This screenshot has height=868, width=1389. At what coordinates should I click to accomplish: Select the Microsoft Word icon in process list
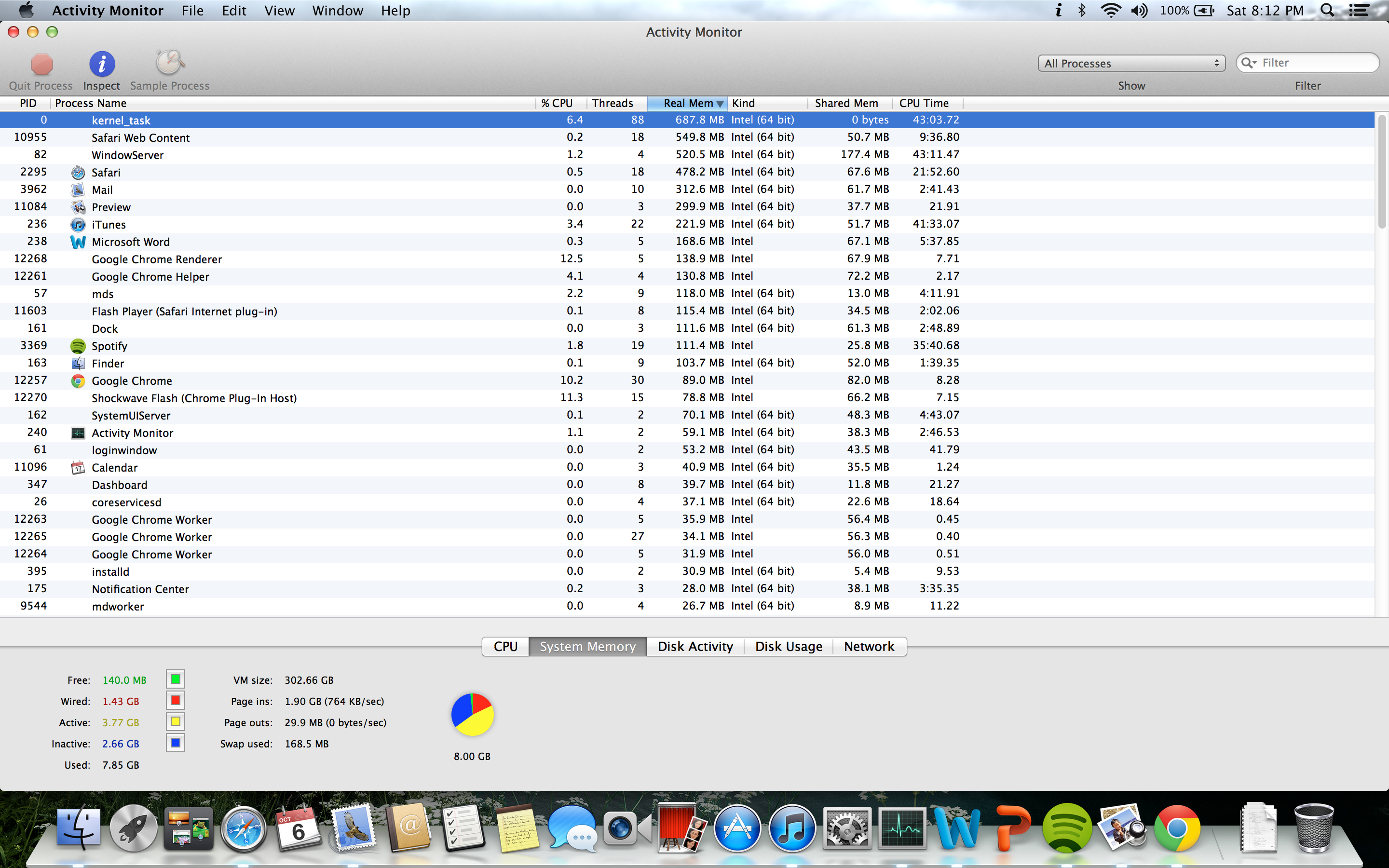pos(78,242)
